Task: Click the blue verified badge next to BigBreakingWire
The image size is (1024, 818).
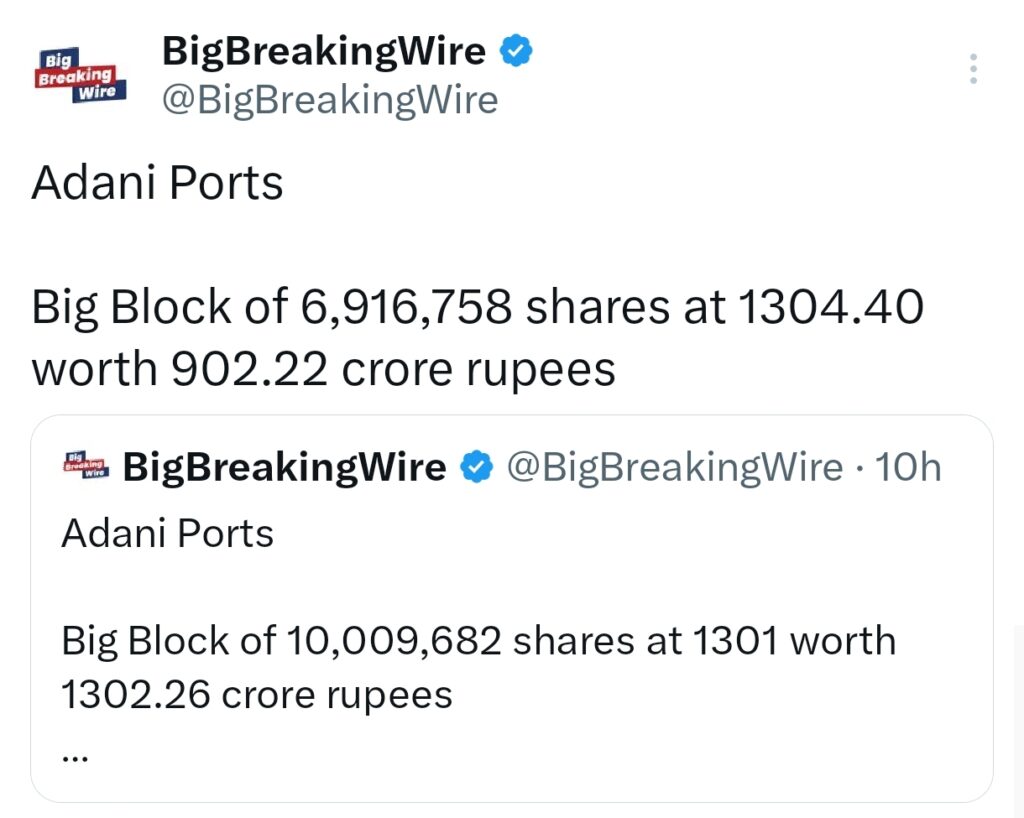Action: [x=516, y=50]
